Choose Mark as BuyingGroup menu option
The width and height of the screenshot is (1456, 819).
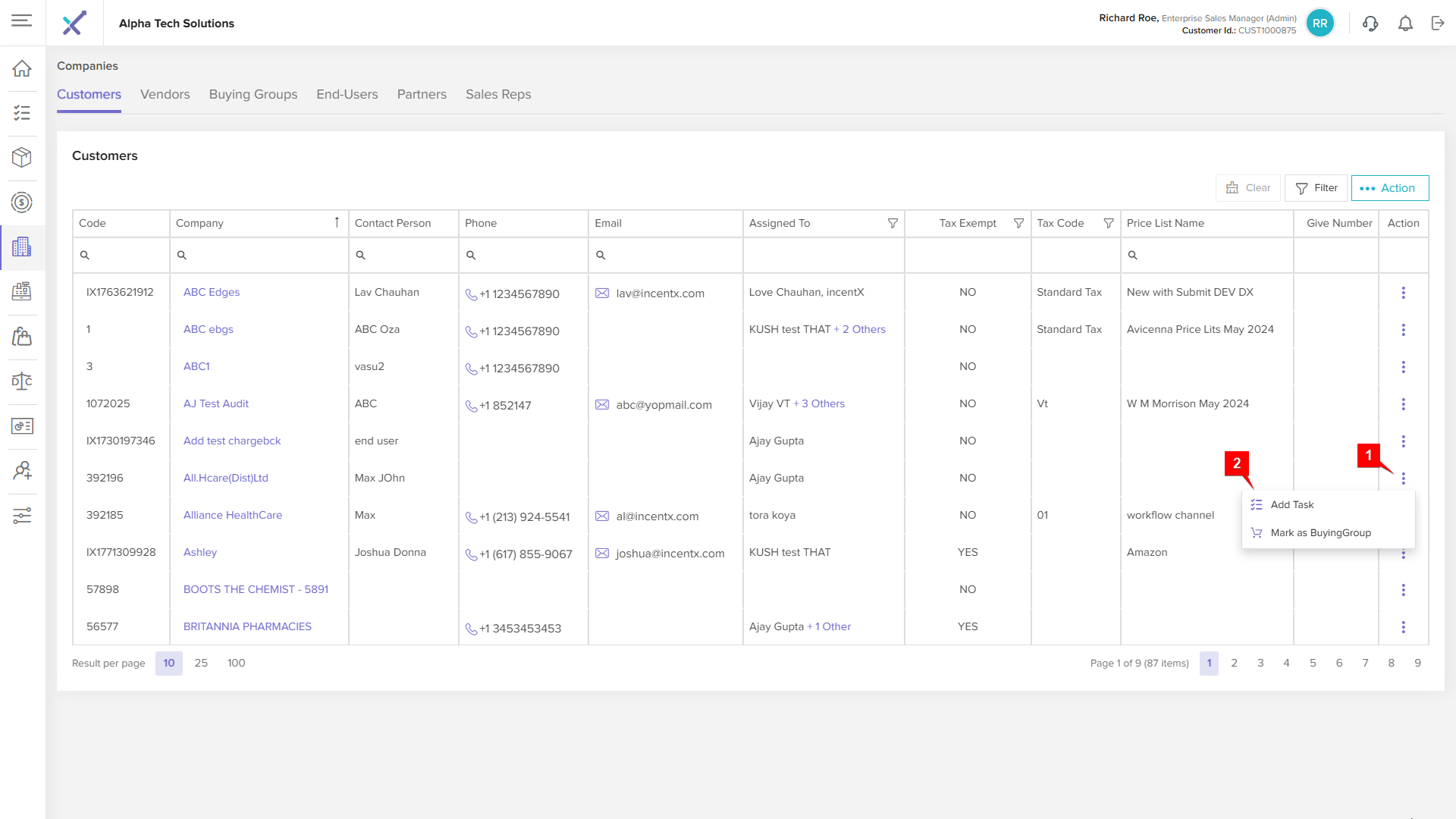[x=1320, y=533]
